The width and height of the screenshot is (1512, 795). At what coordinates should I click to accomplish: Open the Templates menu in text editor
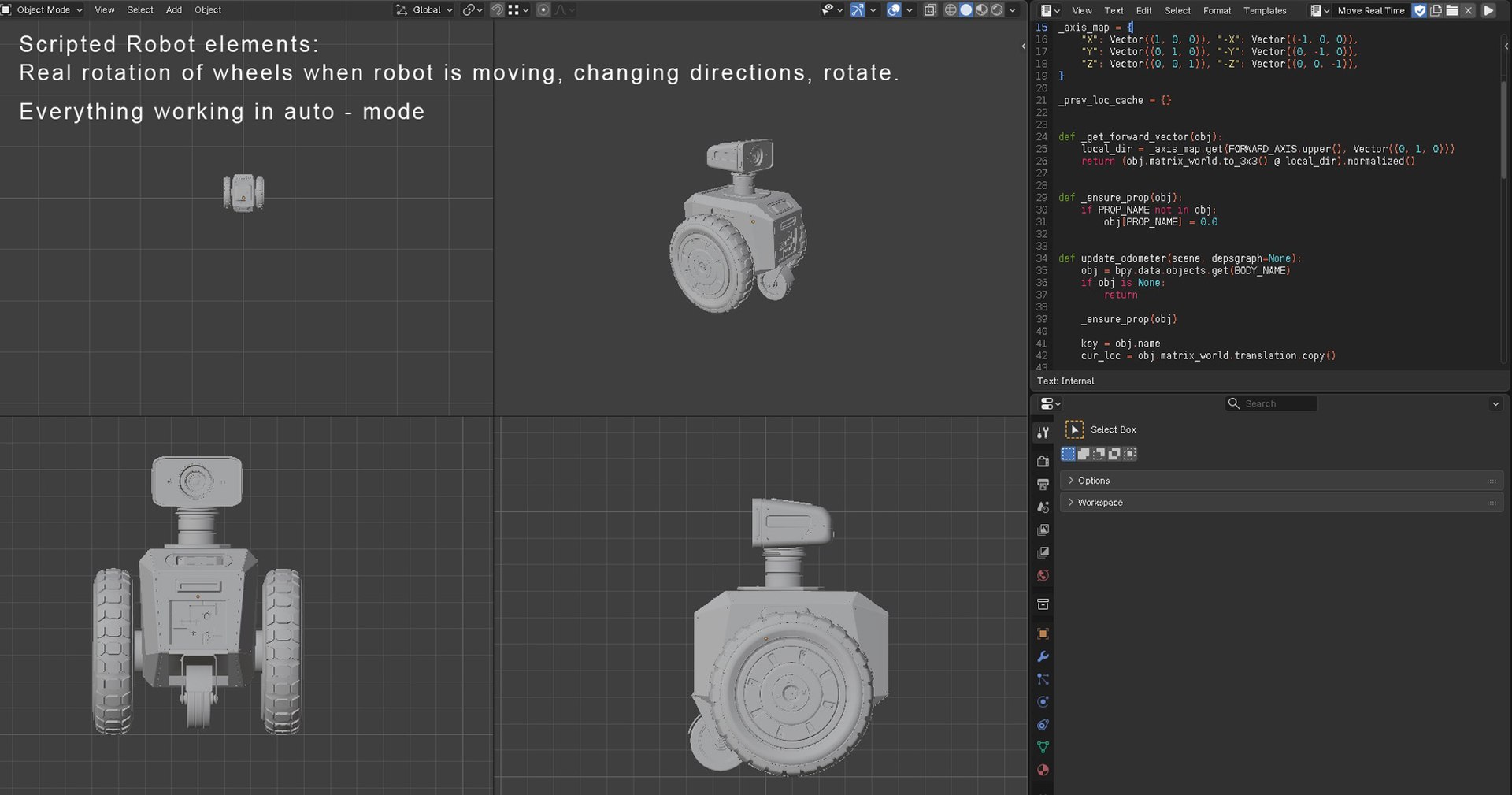point(1265,10)
